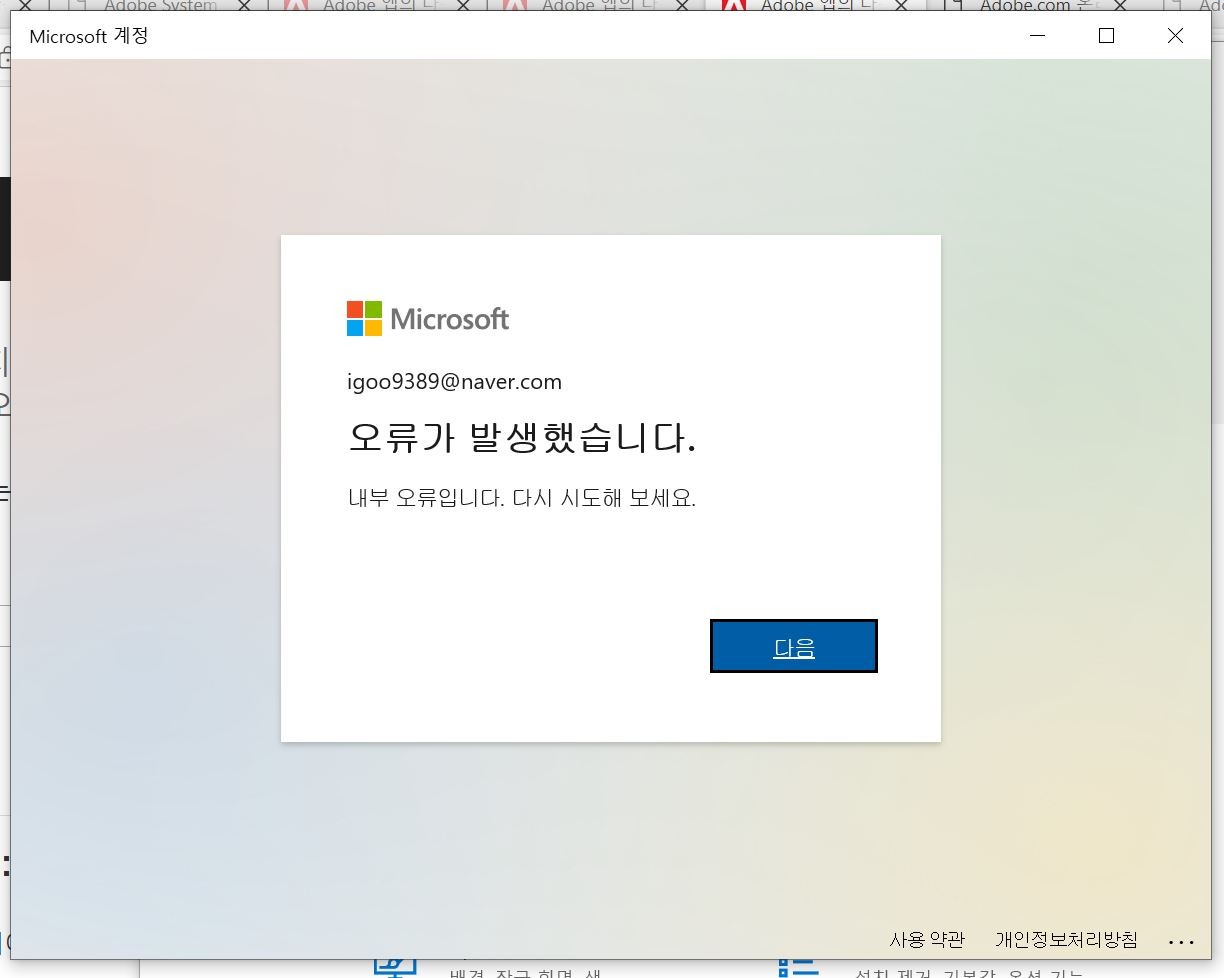1224x978 pixels.
Task: Close the Adobe System browser tab
Action: [x=245, y=6]
